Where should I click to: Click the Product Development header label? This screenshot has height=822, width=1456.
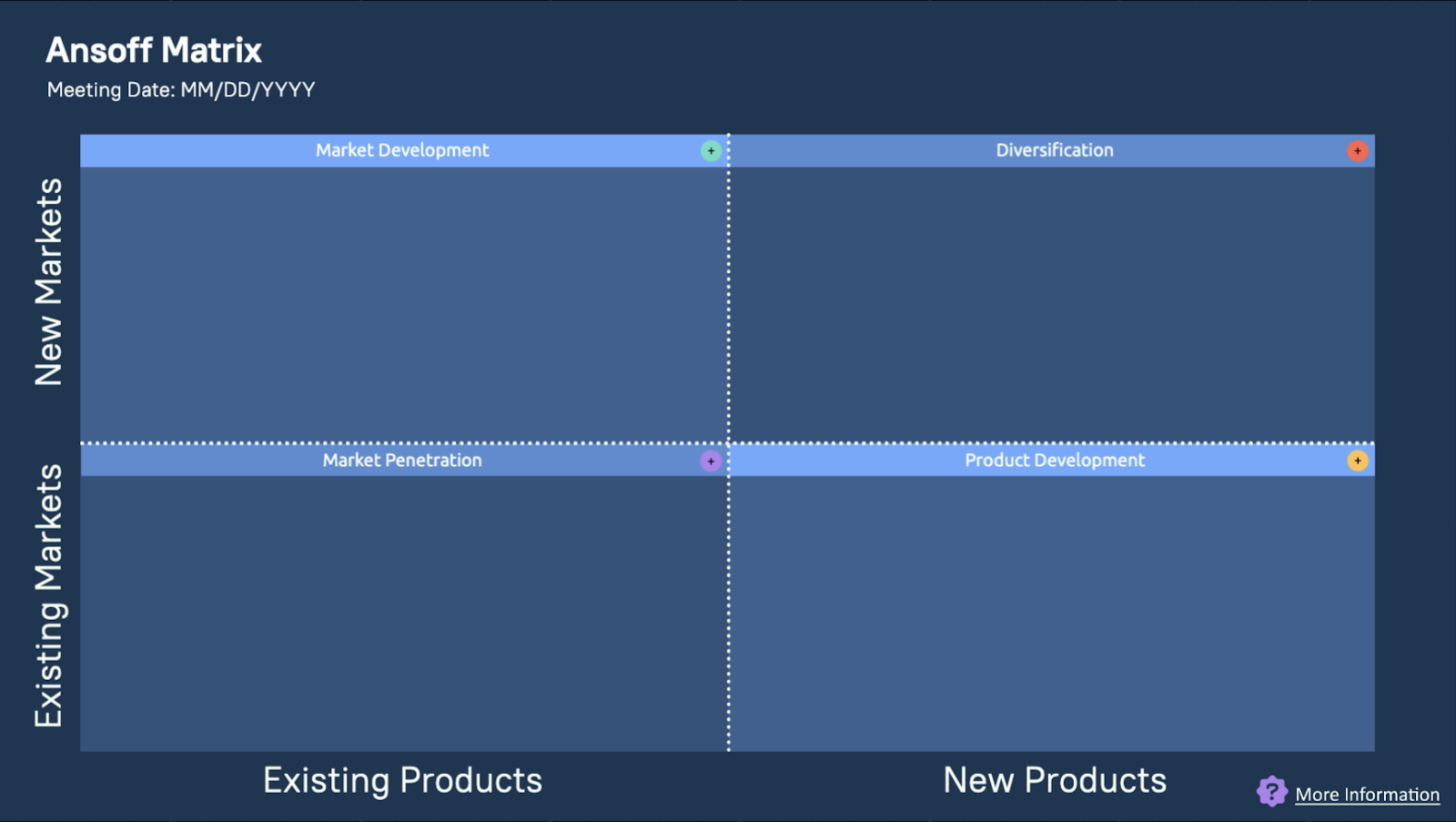click(1055, 461)
